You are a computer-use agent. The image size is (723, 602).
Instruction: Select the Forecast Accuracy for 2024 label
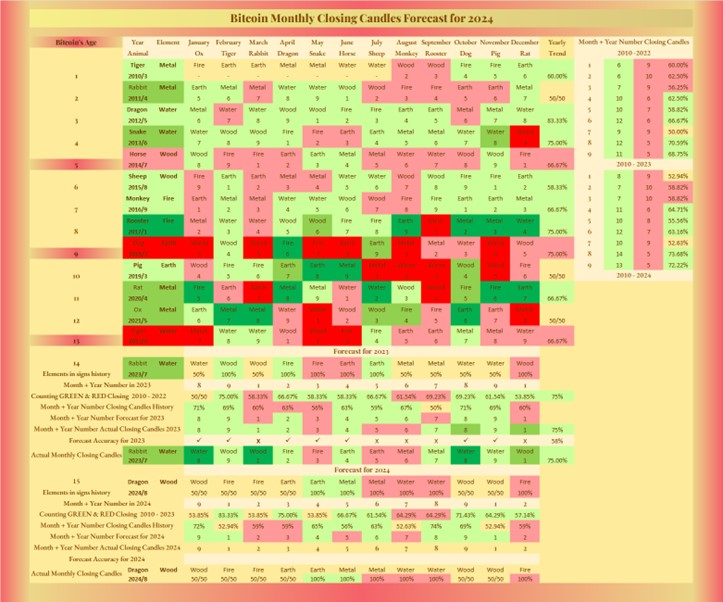(x=107, y=559)
